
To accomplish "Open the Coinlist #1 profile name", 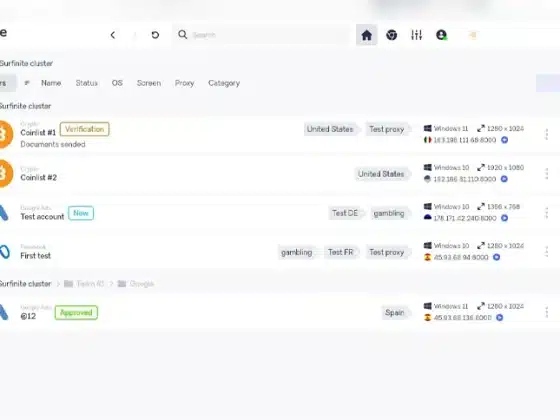I will (38, 132).
